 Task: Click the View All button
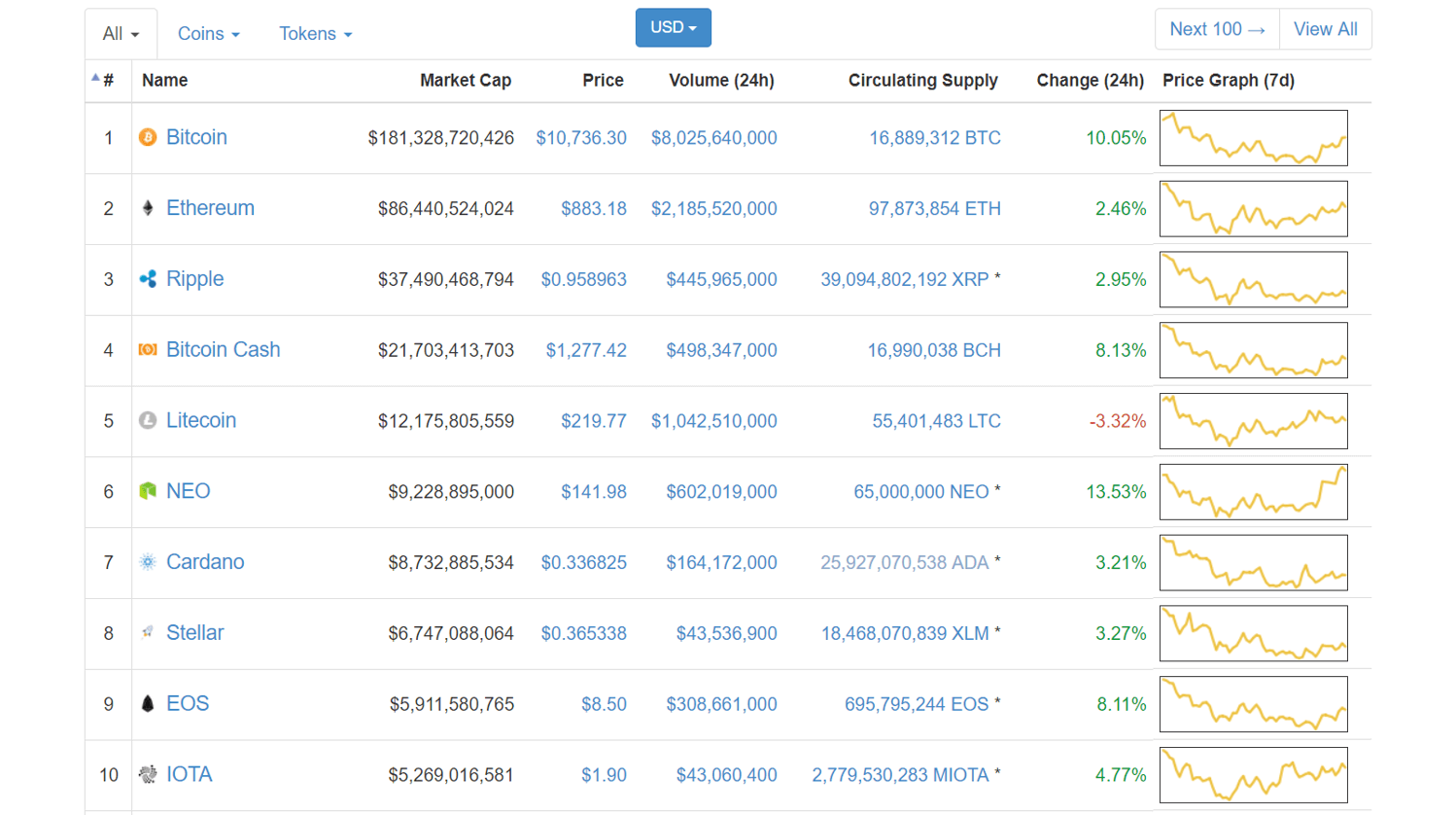click(1326, 29)
